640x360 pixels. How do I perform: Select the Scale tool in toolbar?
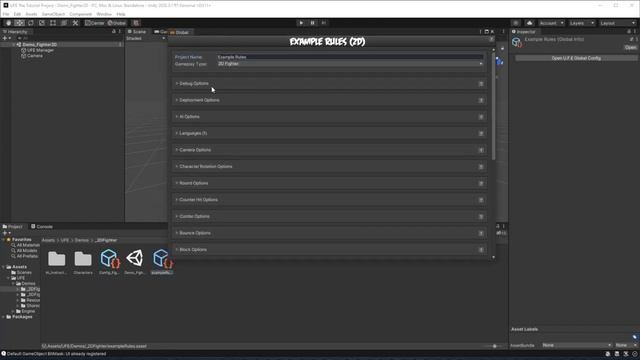(42, 23)
